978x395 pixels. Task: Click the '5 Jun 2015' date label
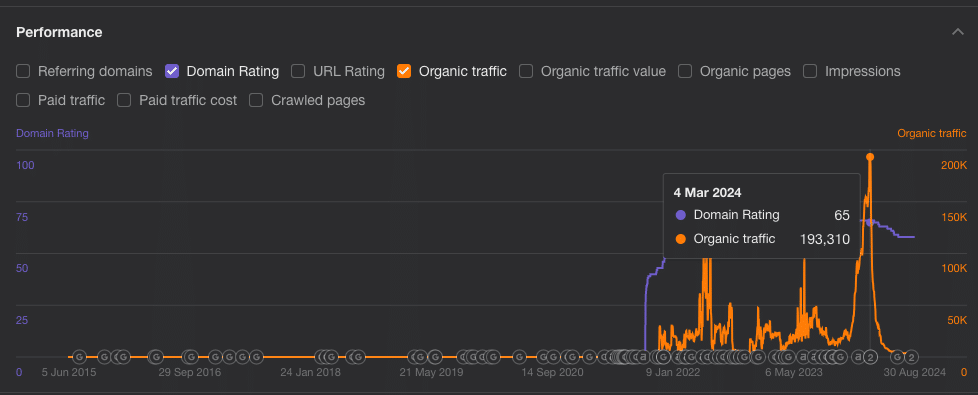tap(69, 373)
